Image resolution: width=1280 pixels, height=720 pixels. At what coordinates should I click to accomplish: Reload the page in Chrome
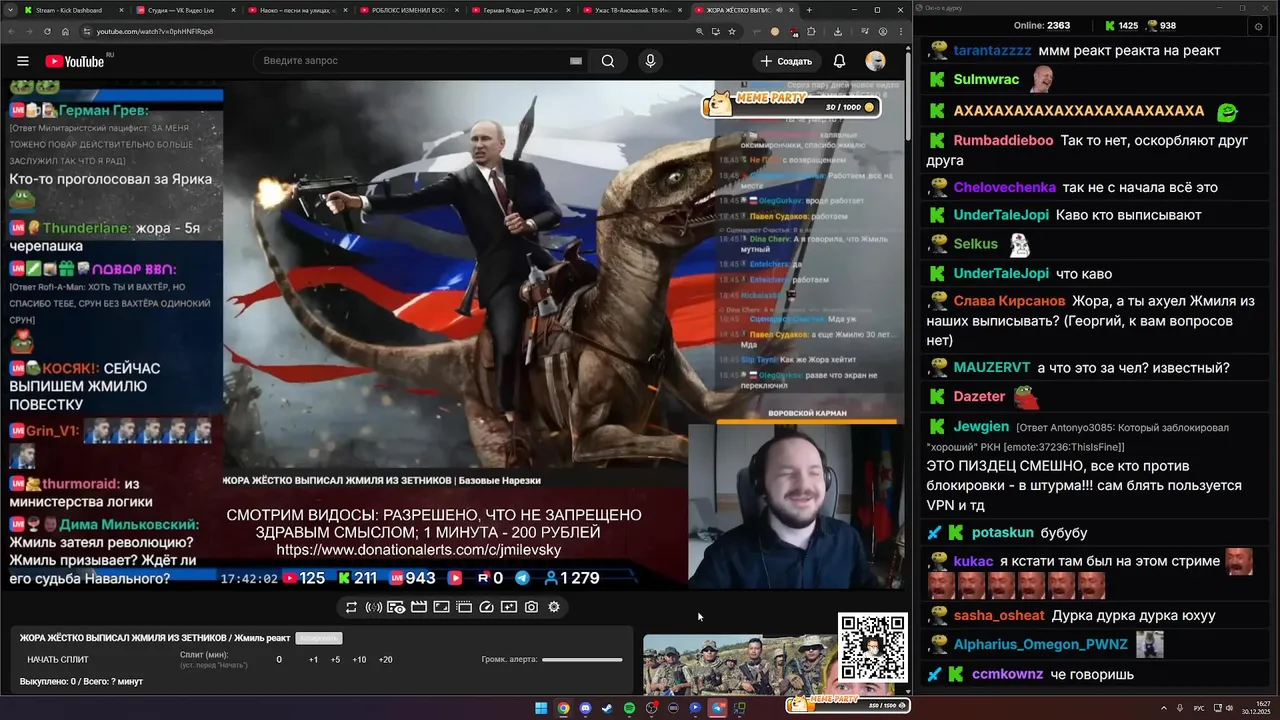pyautogui.click(x=47, y=31)
